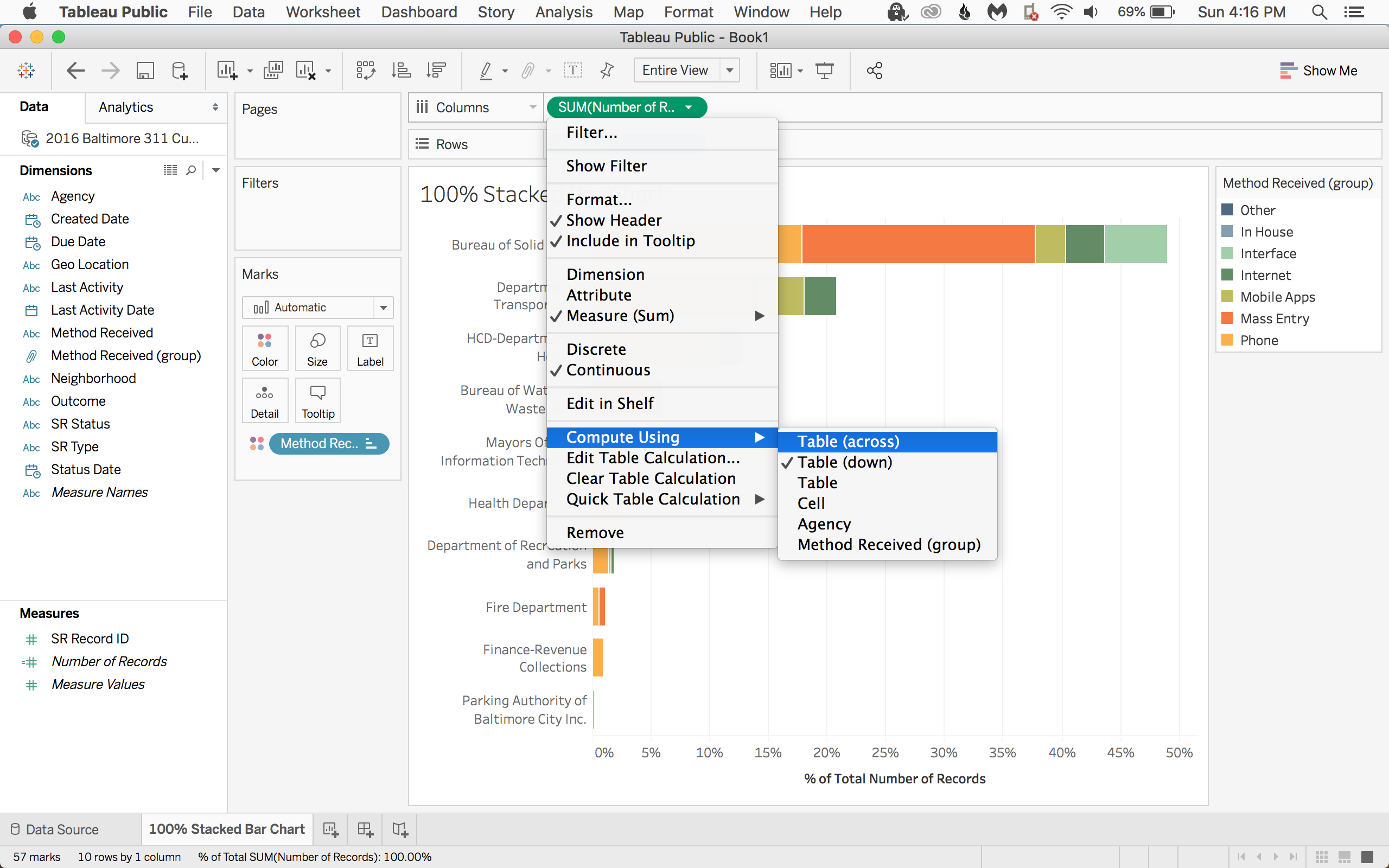Save the workbook with the save icon
The height and width of the screenshot is (868, 1389).
pos(145,71)
